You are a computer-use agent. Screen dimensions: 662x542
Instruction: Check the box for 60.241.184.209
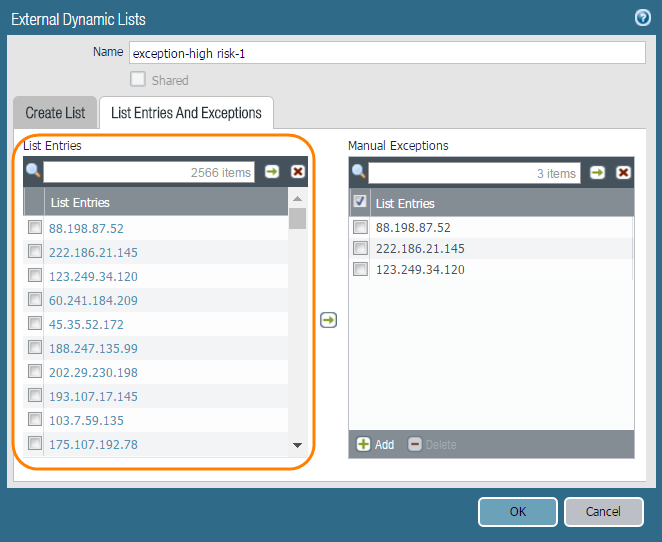[x=35, y=300]
